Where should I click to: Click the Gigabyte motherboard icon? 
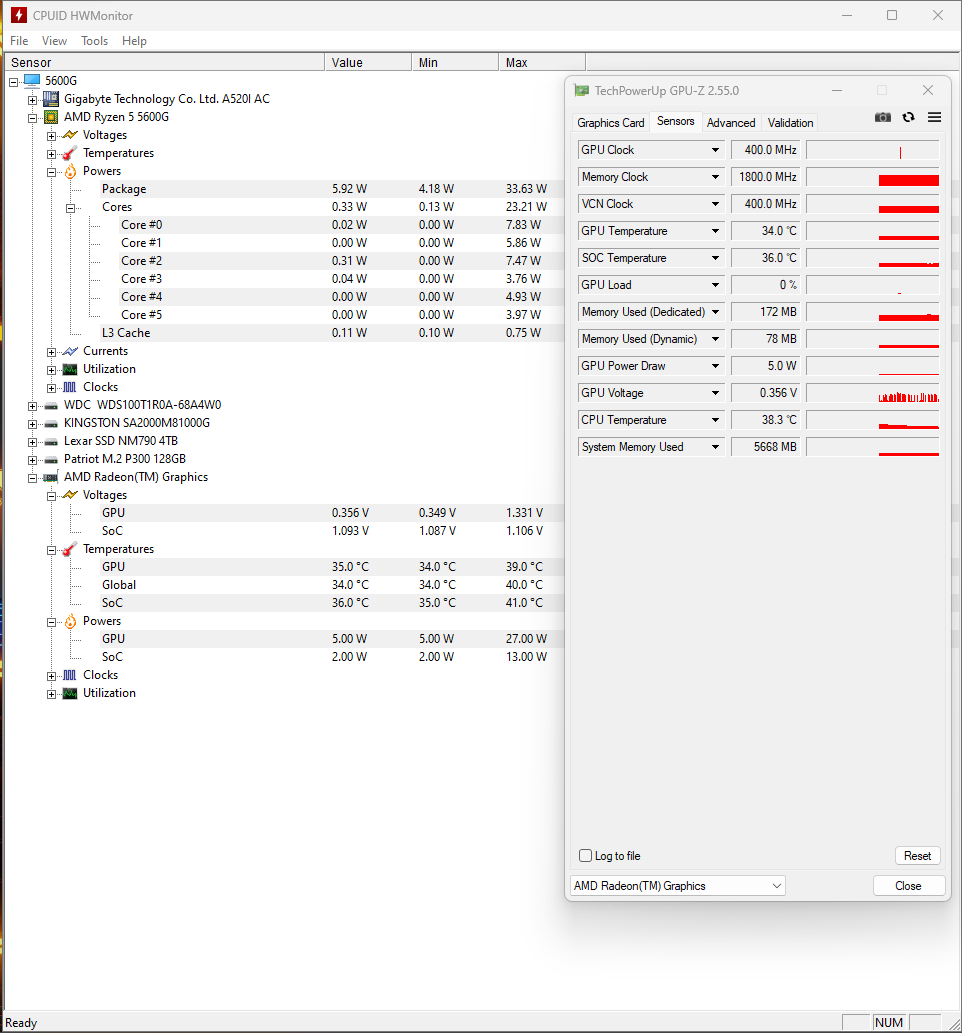[x=51, y=99]
